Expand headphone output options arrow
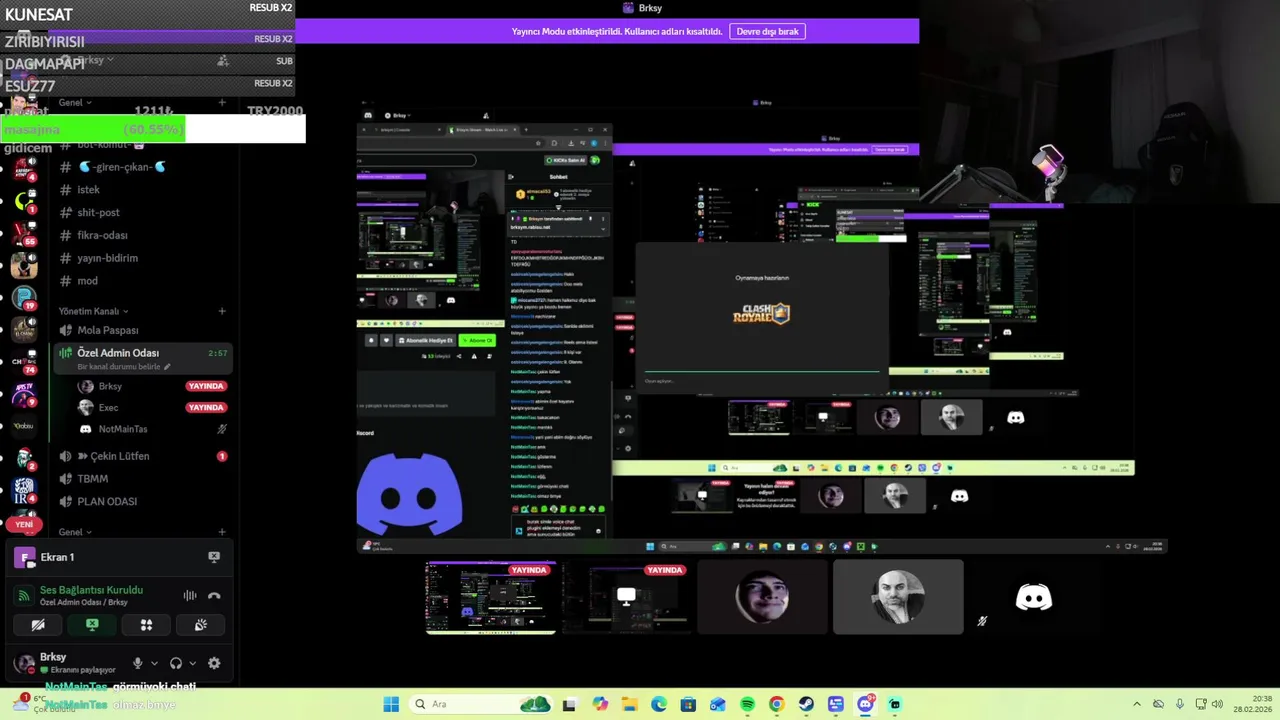The image size is (1280, 720). (x=192, y=663)
